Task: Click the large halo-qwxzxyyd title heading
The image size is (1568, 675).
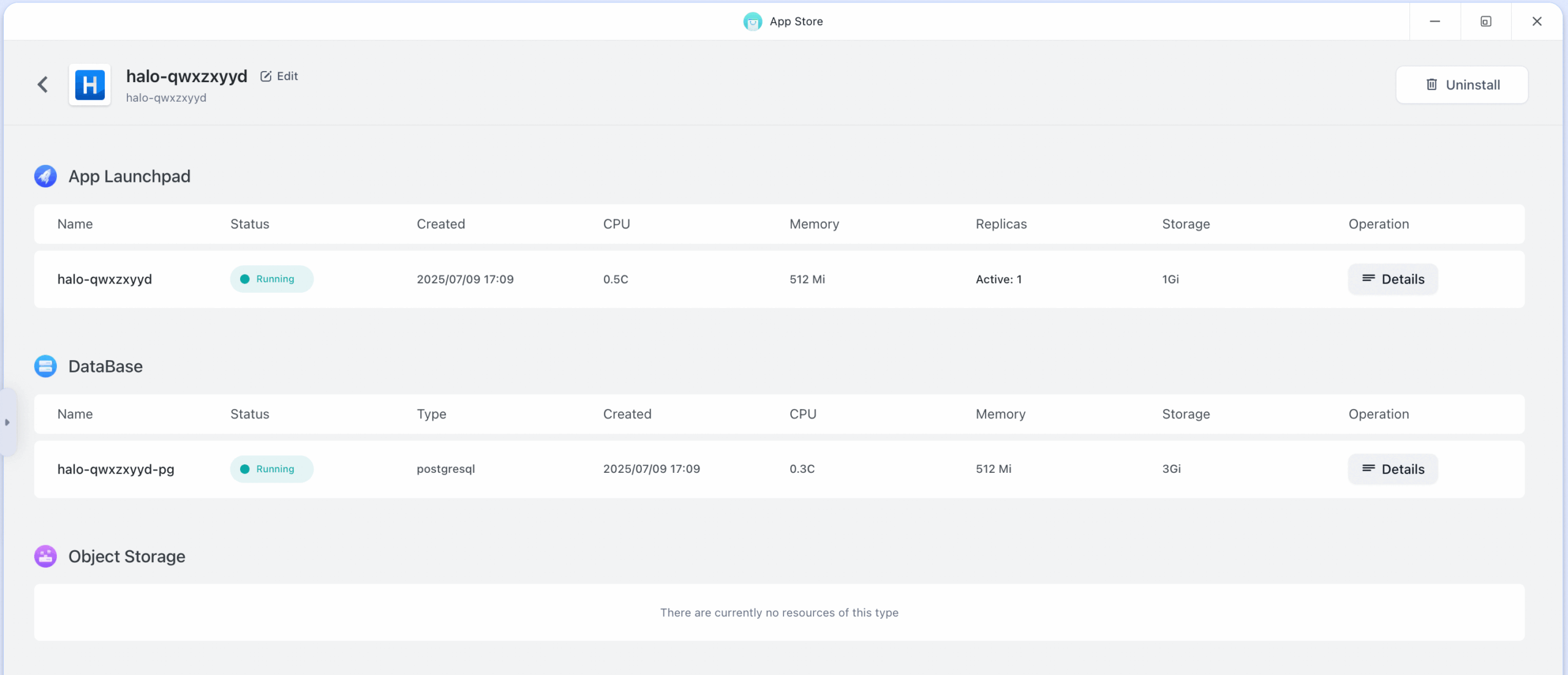Action: tap(187, 77)
